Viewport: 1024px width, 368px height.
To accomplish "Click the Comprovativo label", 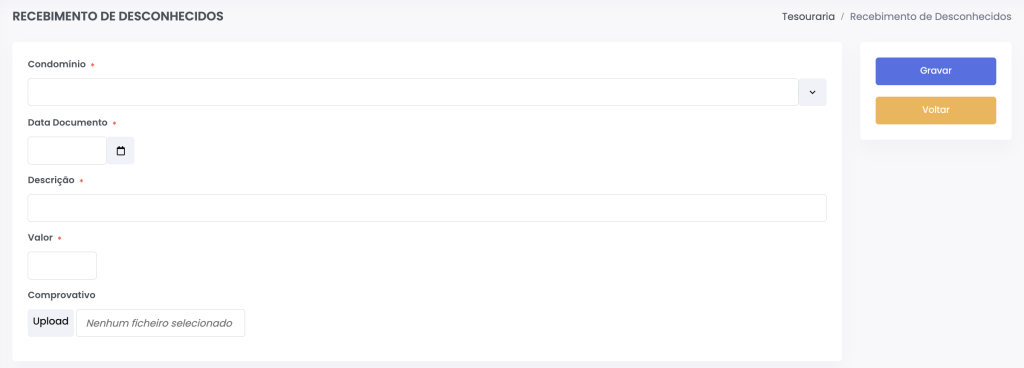I will [61, 295].
